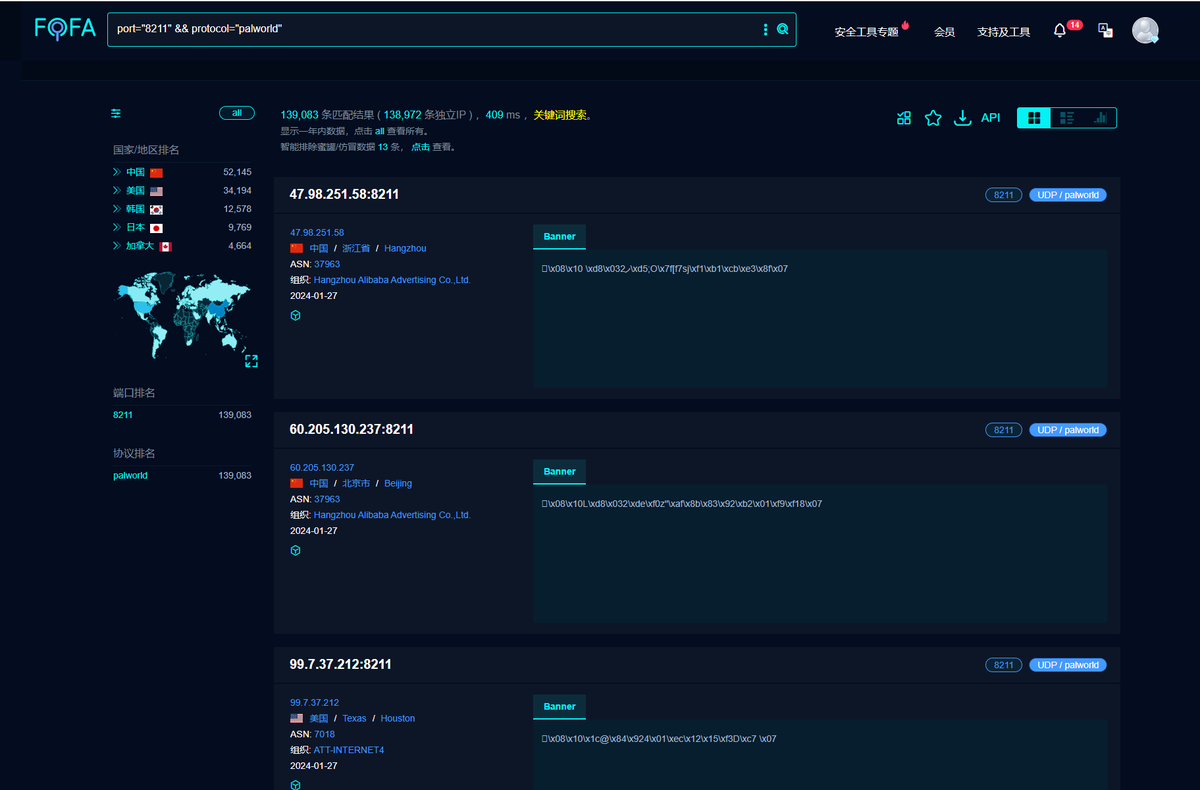Click the Hangzhou Alibaba organization link under 47.98.251.58
Screen dimensions: 1200x790
[x=392, y=280]
